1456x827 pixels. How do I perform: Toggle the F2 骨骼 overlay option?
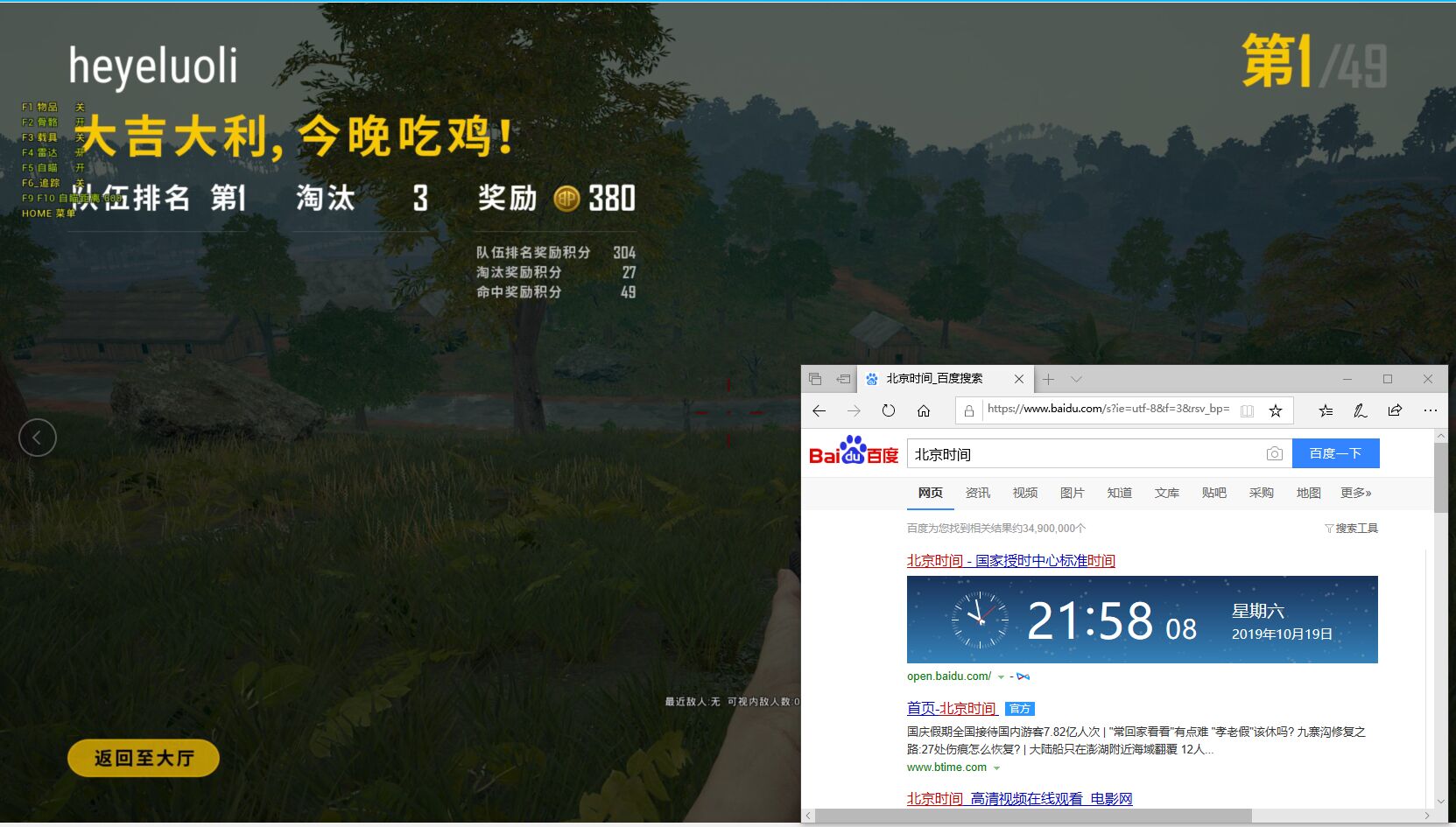pos(53,123)
